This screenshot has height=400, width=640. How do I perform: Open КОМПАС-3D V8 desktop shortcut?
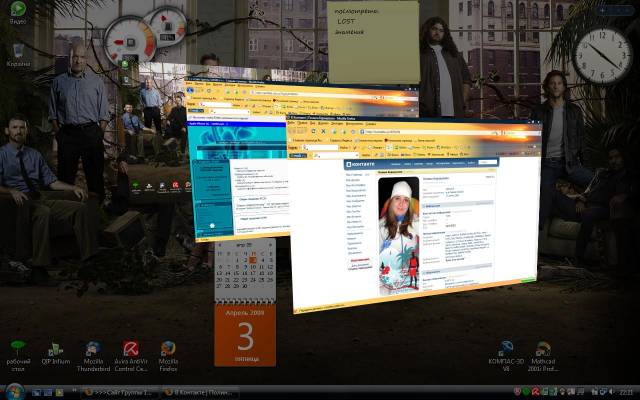pos(506,356)
